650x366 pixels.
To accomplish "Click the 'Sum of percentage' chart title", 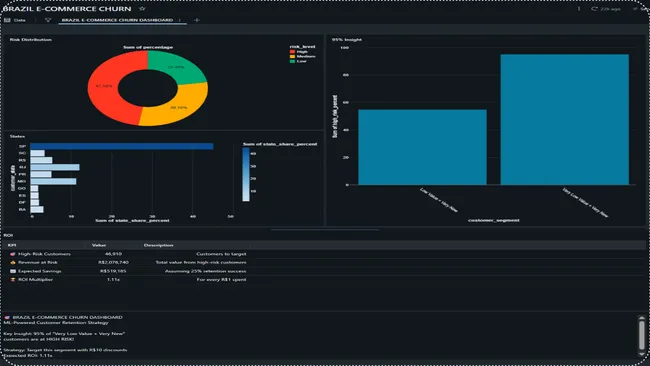I will (x=148, y=47).
